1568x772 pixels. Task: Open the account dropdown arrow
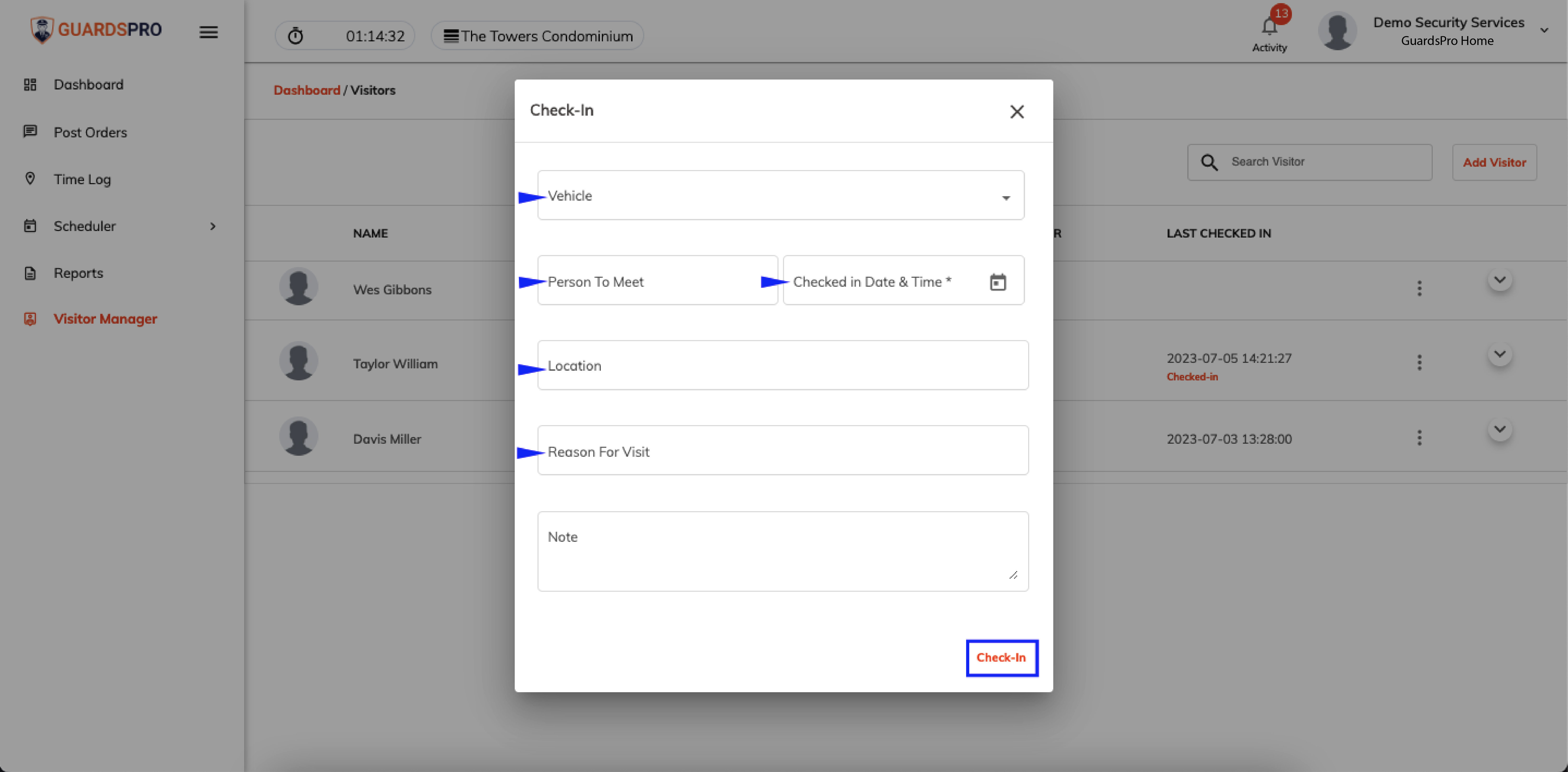tap(1544, 30)
